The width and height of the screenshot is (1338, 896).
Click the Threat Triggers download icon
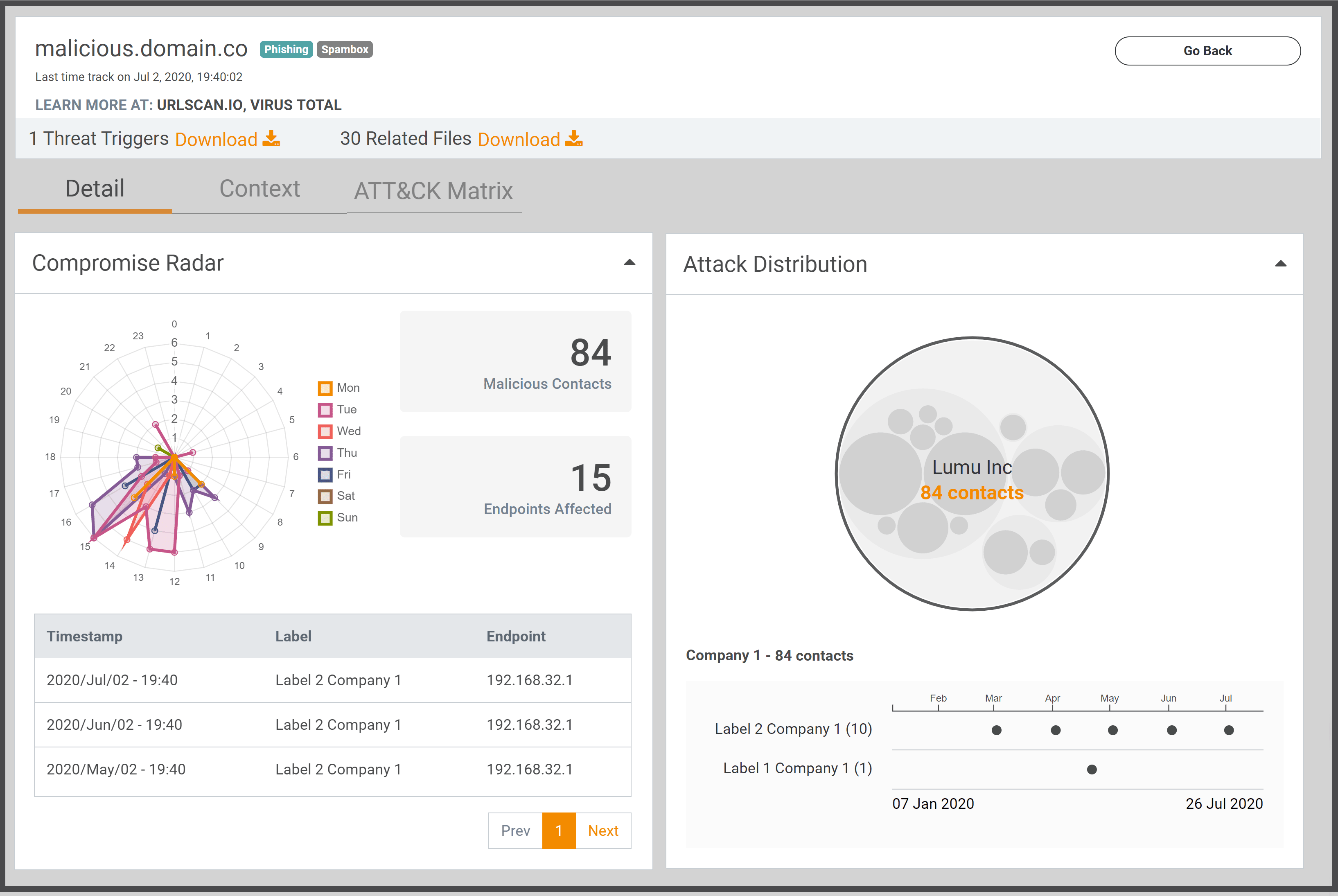pyautogui.click(x=271, y=139)
